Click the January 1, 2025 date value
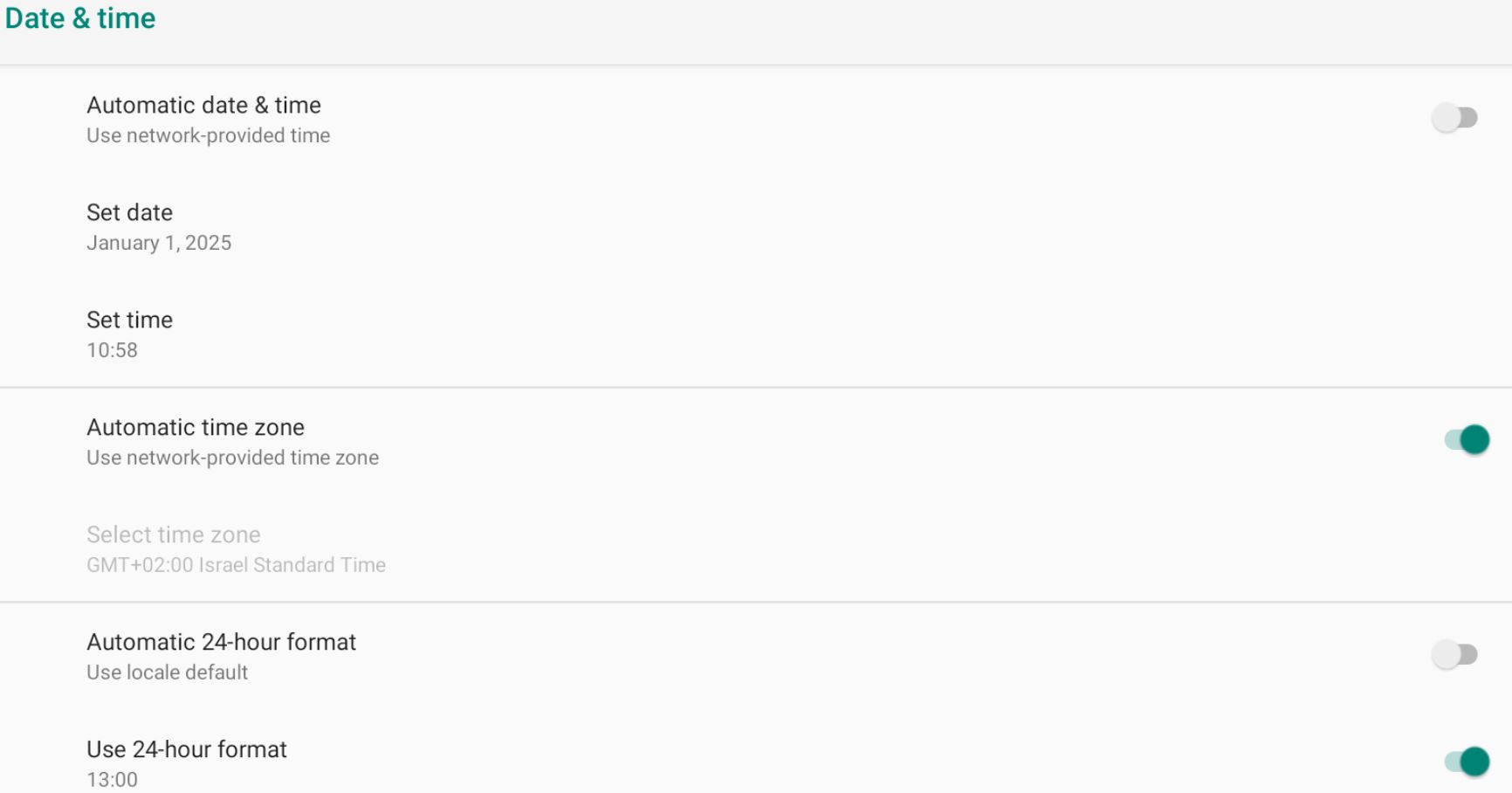Image resolution: width=1512 pixels, height=793 pixels. tap(159, 243)
